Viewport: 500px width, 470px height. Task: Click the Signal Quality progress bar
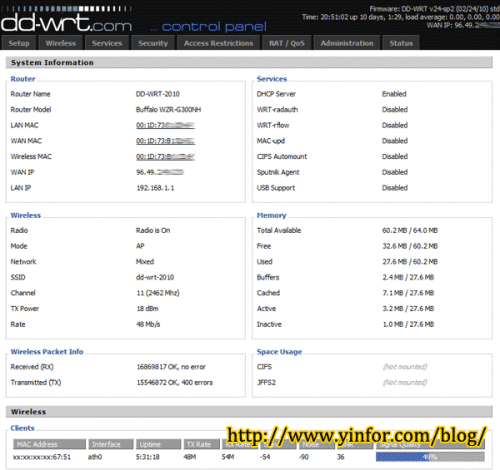click(430, 457)
